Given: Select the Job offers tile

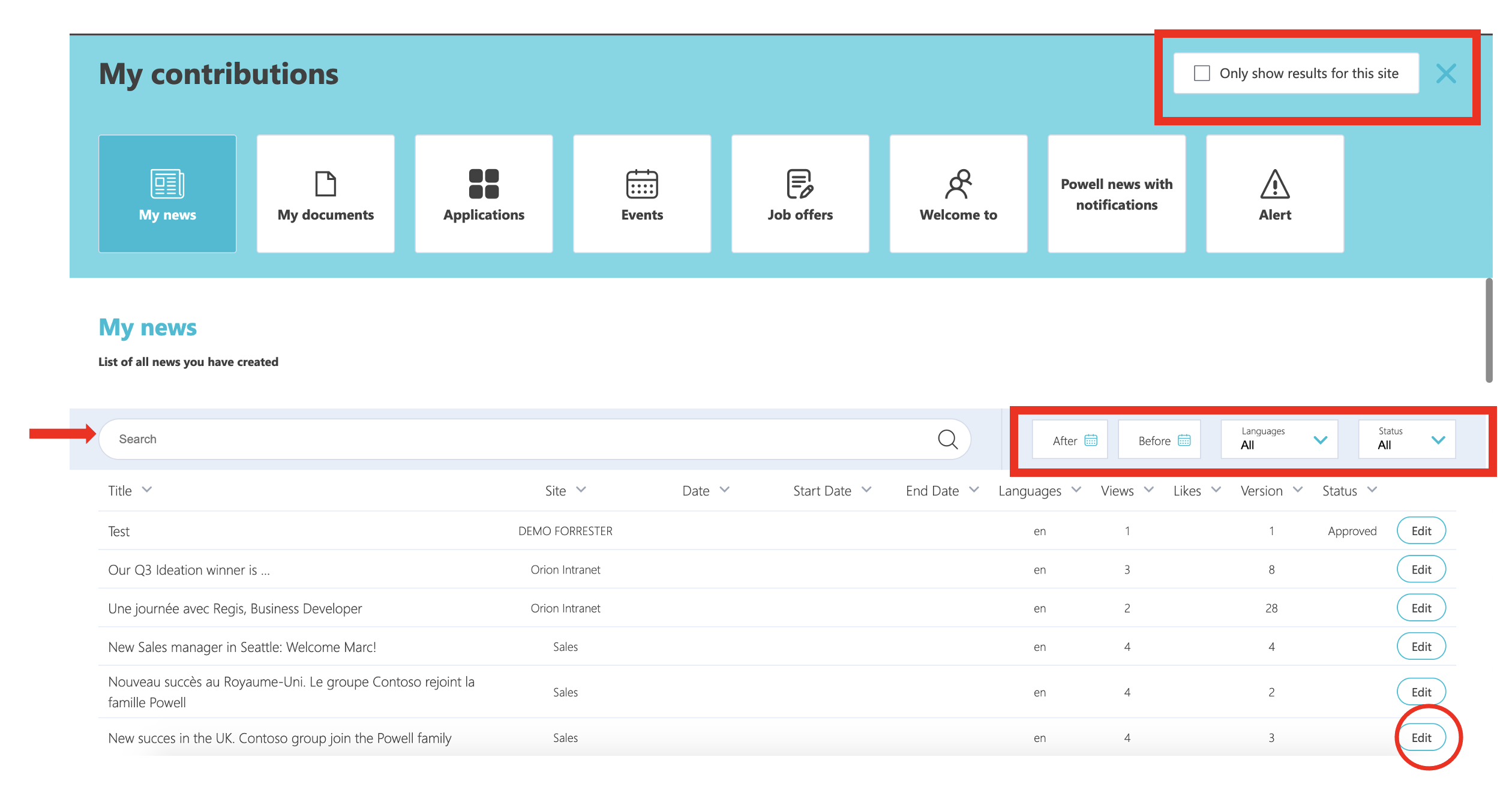Looking at the screenshot, I should point(800,194).
